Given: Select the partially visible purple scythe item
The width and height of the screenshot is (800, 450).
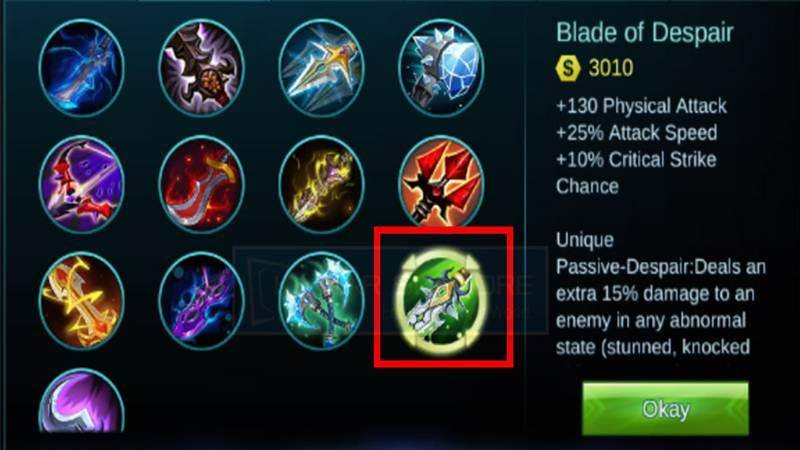Looking at the screenshot, I should (82, 401).
